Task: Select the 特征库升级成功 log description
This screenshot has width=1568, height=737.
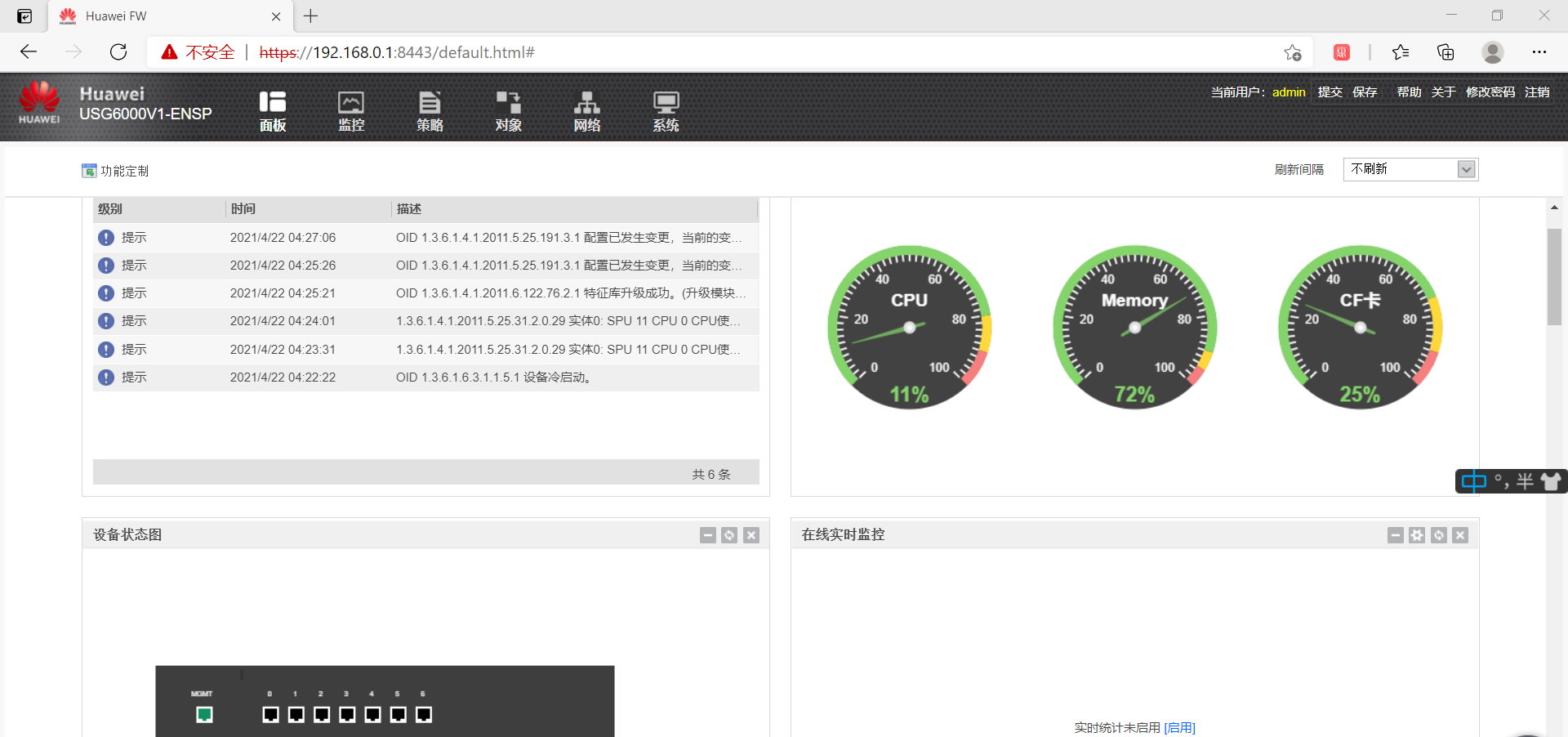Action: click(x=570, y=293)
